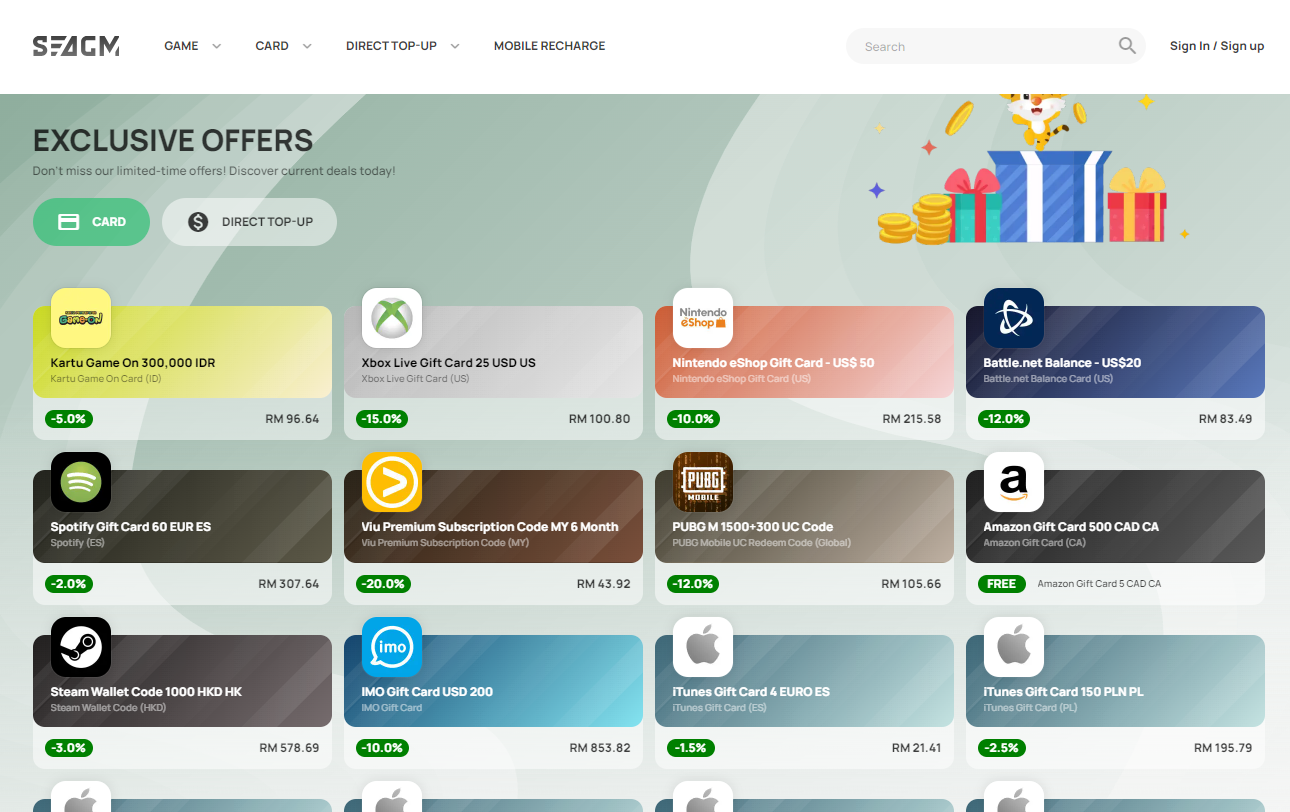The height and width of the screenshot is (812, 1290).
Task: Click Amazon Gift Card 5 CAD CA text
Action: click(1099, 584)
